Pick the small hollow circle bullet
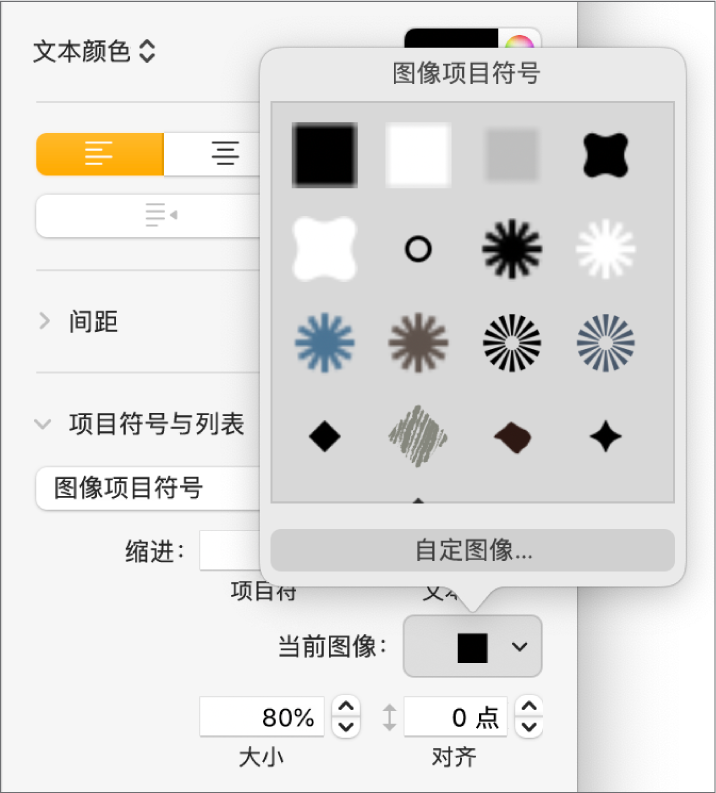The width and height of the screenshot is (716, 793). point(418,249)
